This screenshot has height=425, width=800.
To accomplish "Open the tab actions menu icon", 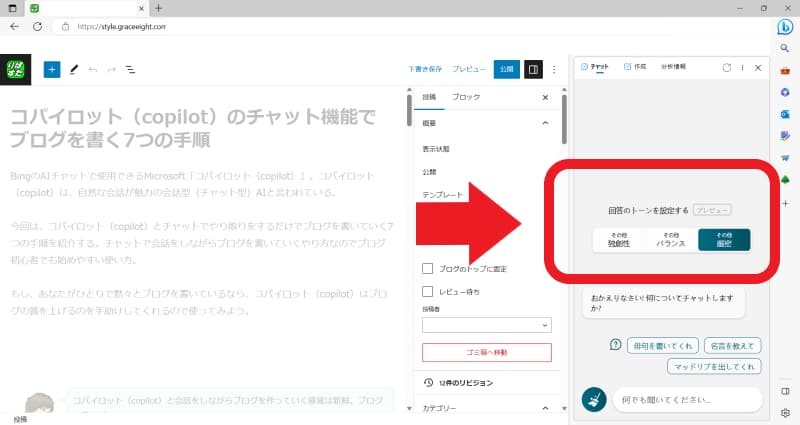I will (x=13, y=8).
